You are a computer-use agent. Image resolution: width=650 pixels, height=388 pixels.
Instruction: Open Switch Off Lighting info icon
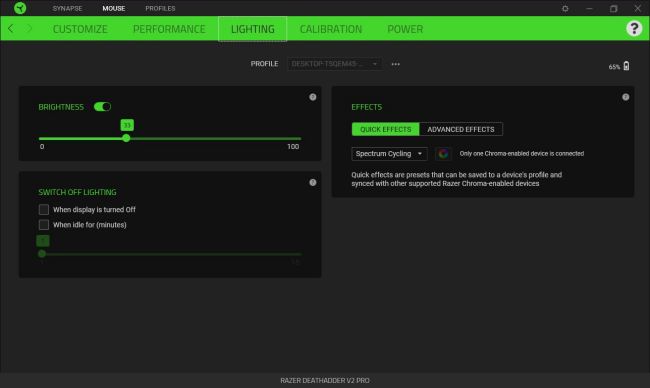(x=313, y=182)
